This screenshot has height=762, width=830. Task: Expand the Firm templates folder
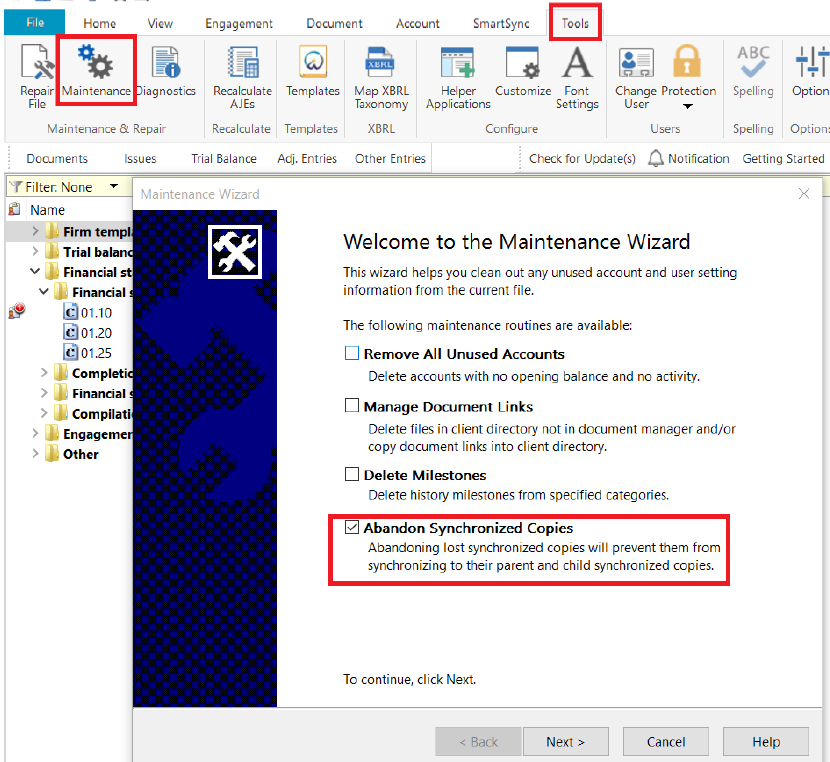click(x=35, y=231)
